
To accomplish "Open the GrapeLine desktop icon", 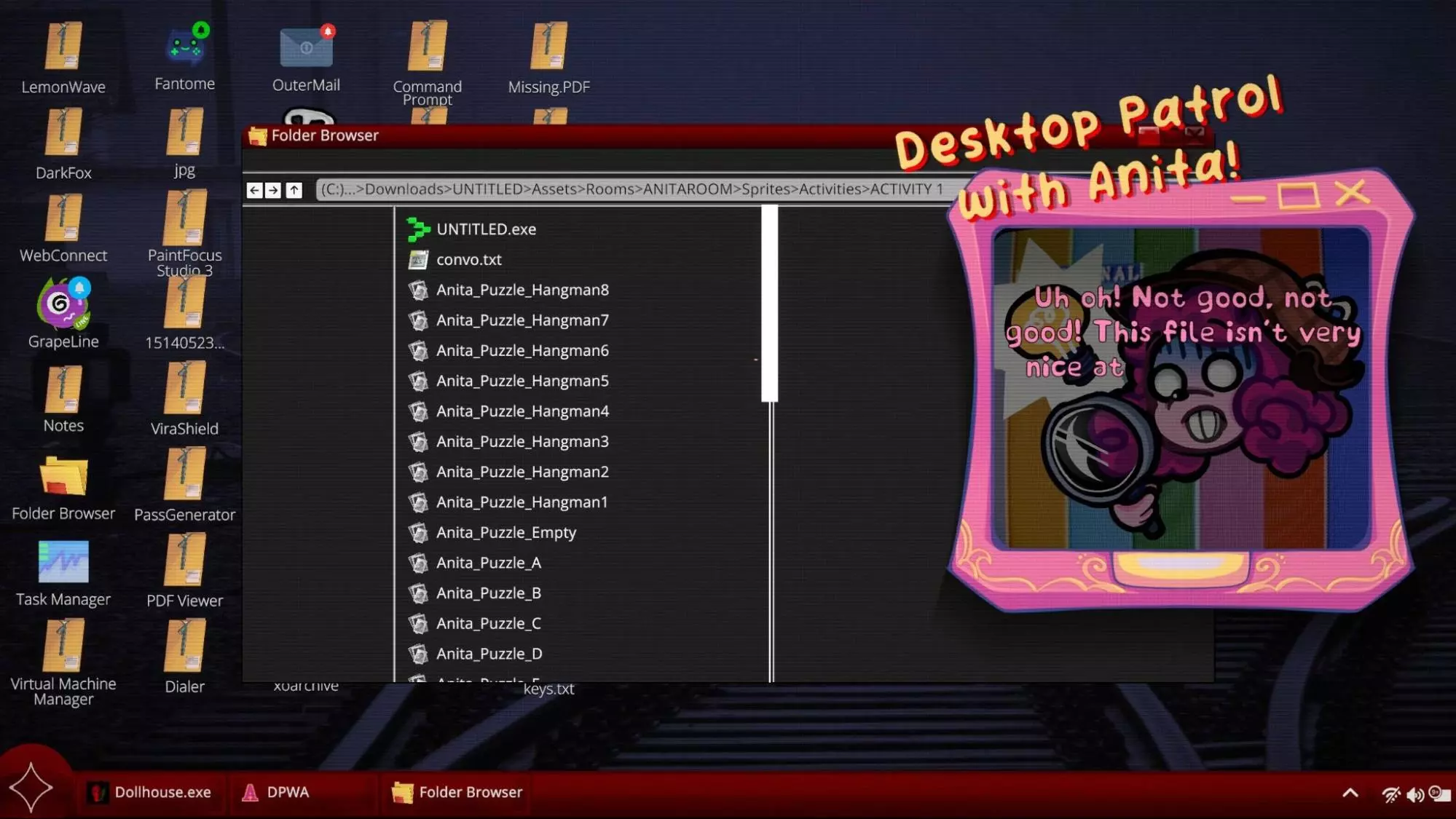I will pyautogui.click(x=63, y=307).
